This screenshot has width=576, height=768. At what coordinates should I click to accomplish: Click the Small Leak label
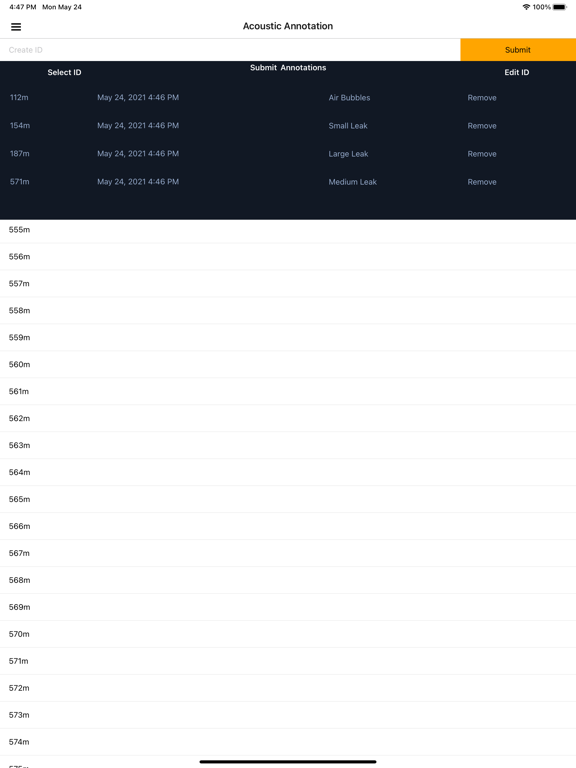(x=348, y=125)
